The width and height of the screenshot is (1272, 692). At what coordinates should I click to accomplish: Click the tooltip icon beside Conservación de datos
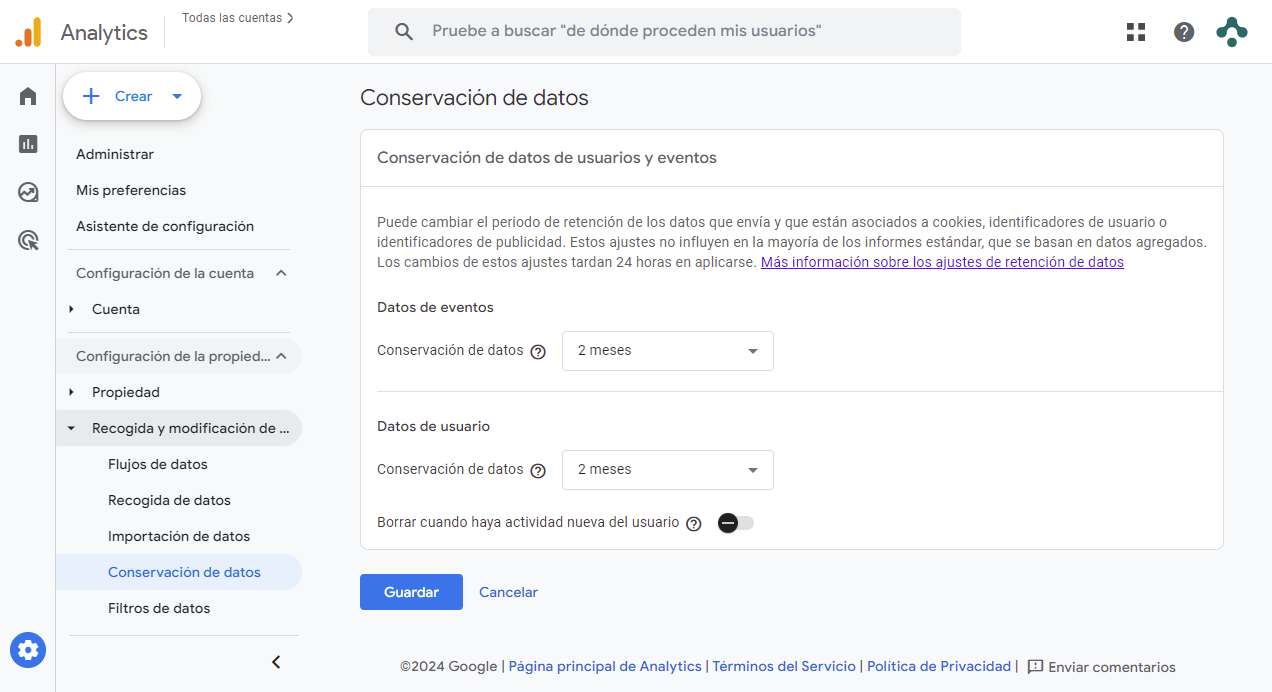point(539,351)
